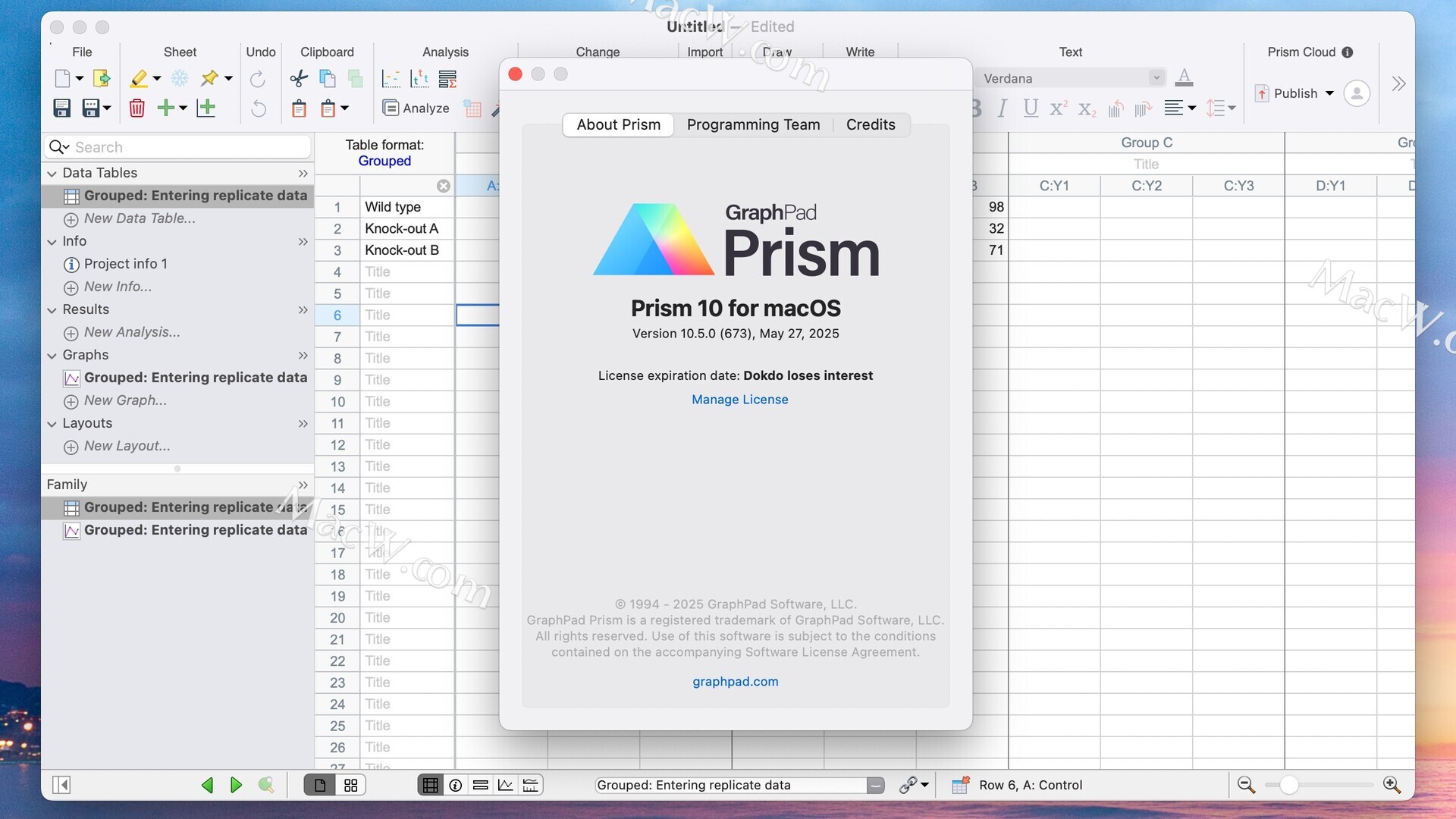Click the Analyze button
Screen dimensions: 1456x819
(416, 108)
